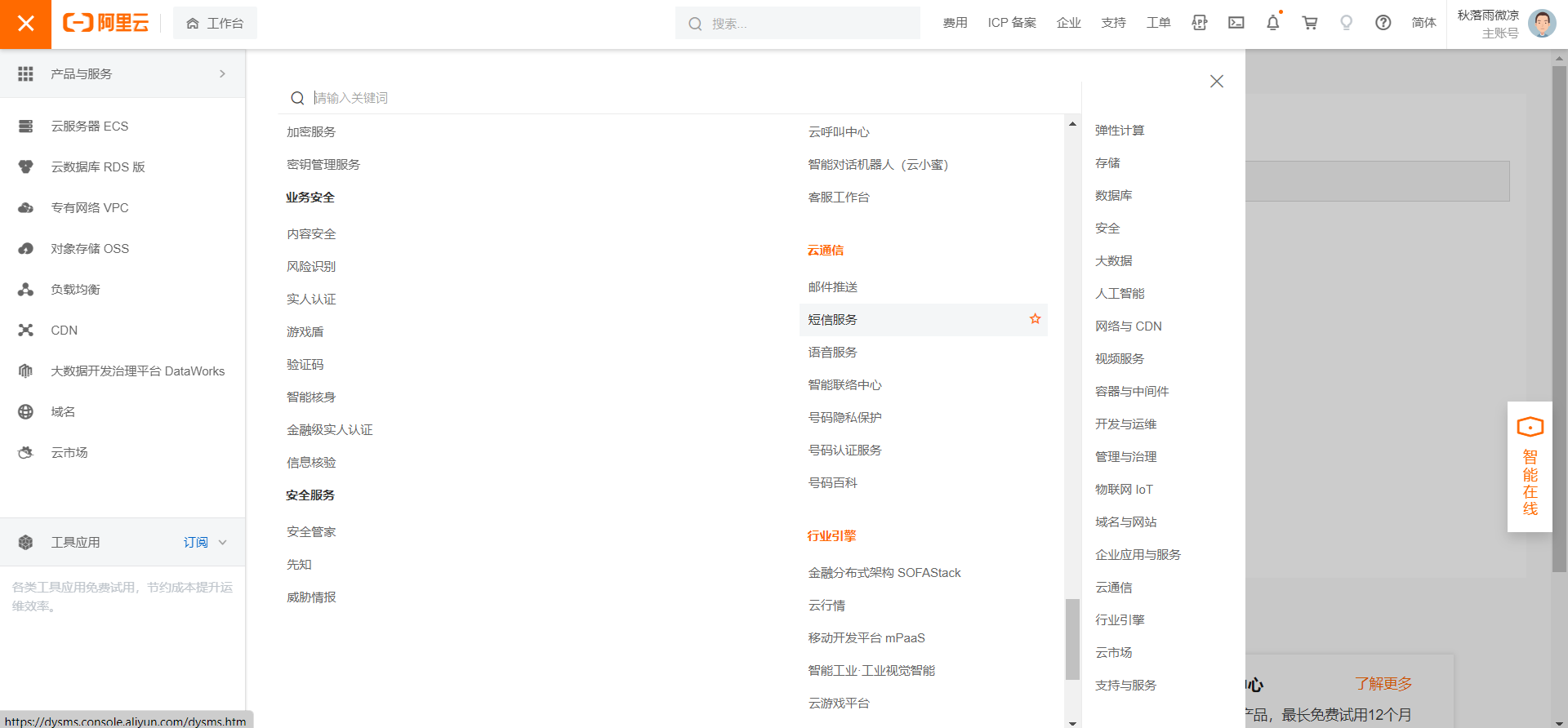The height and width of the screenshot is (728, 1568).
Task: Open 金融分布式架构 SOFAStack link
Action: [x=884, y=573]
